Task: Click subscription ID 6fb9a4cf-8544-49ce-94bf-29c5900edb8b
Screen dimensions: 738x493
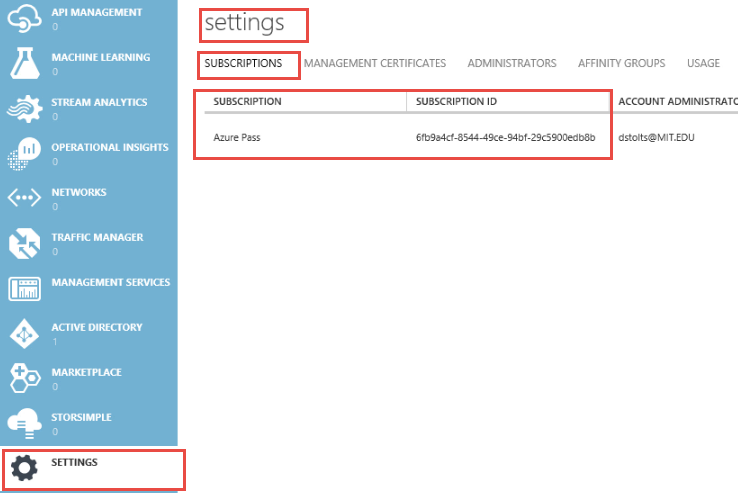Action: point(505,137)
